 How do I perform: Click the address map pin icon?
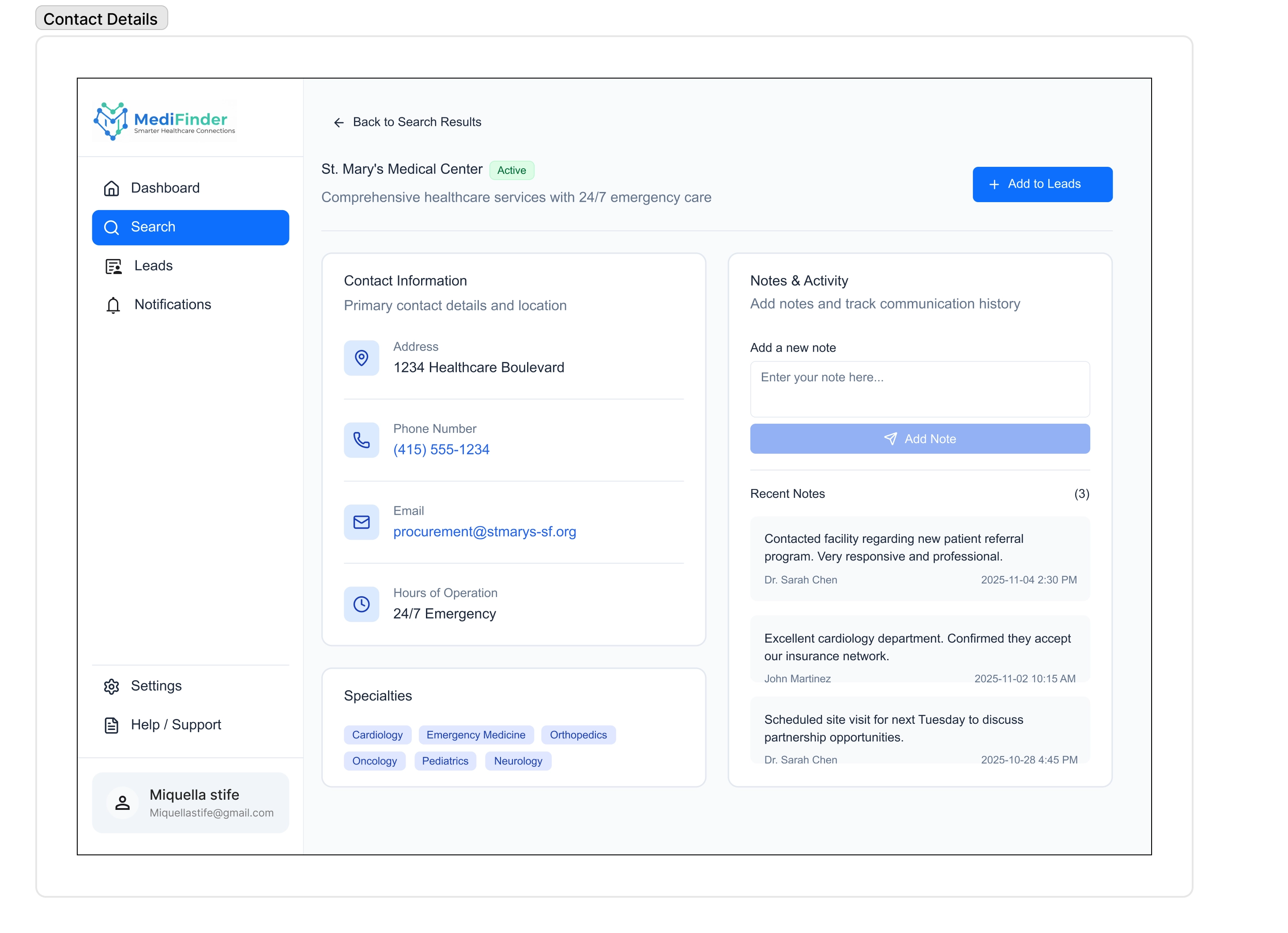pyautogui.click(x=361, y=358)
